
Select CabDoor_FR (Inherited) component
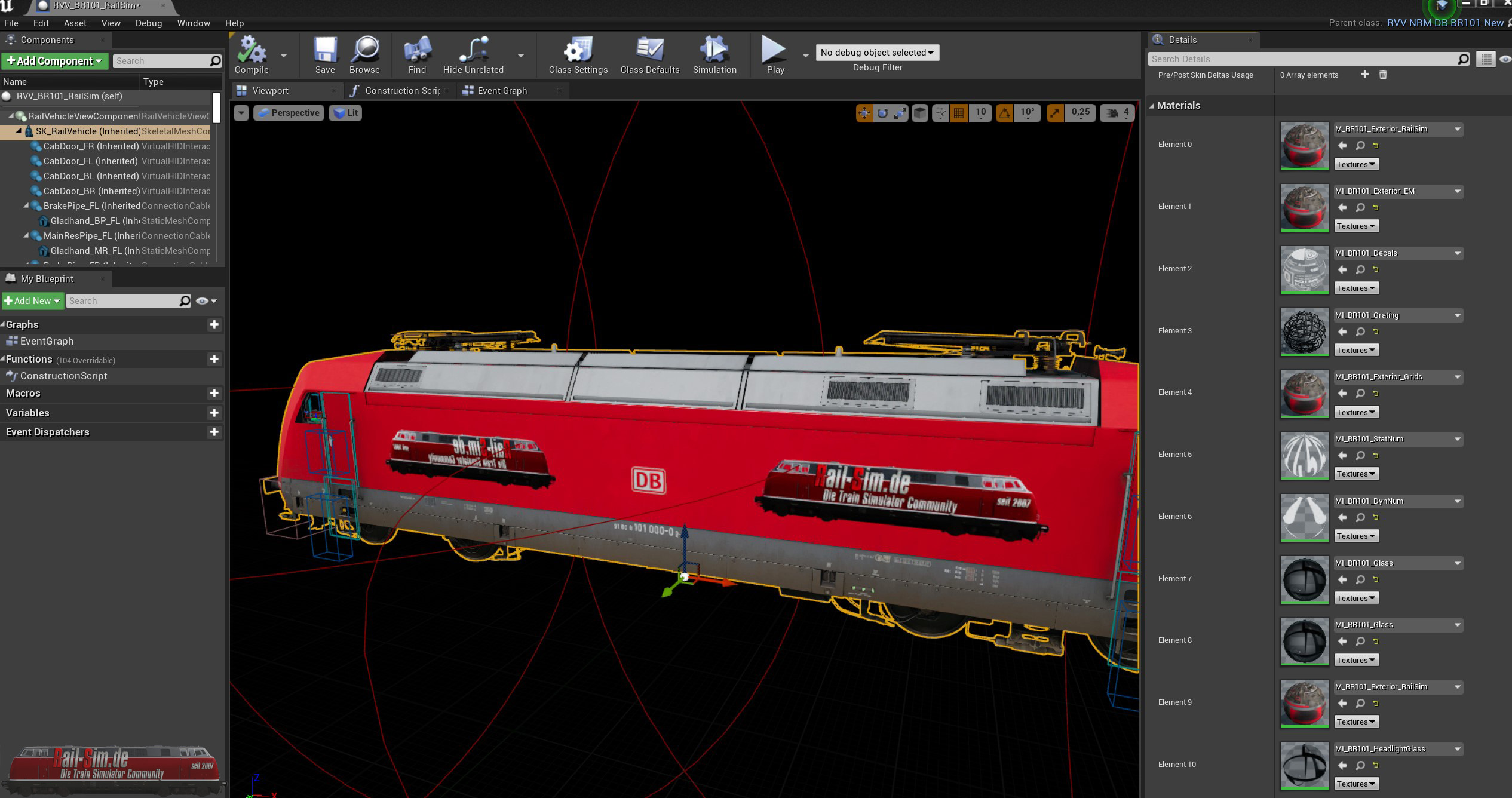[91, 146]
